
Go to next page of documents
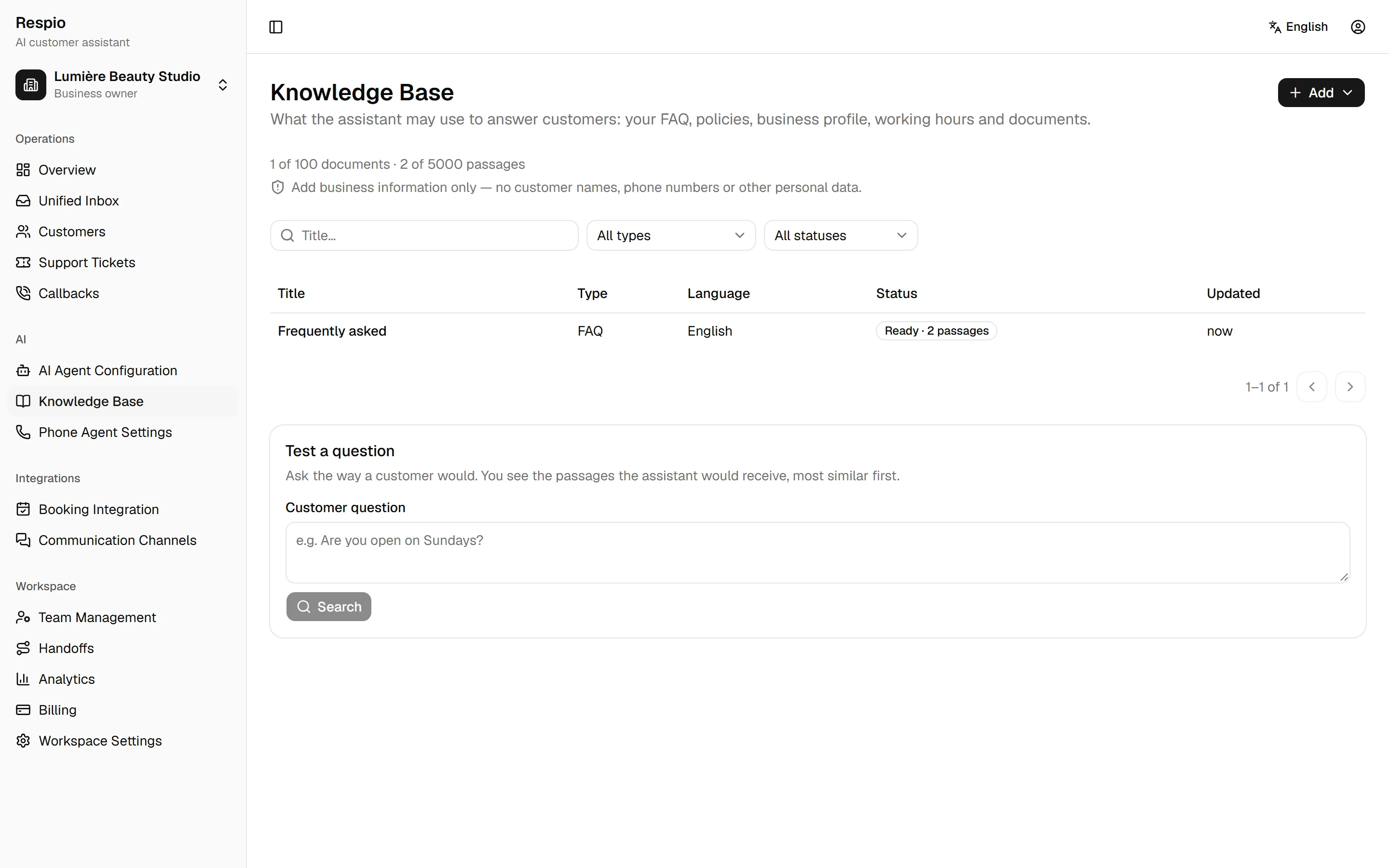tap(1350, 387)
